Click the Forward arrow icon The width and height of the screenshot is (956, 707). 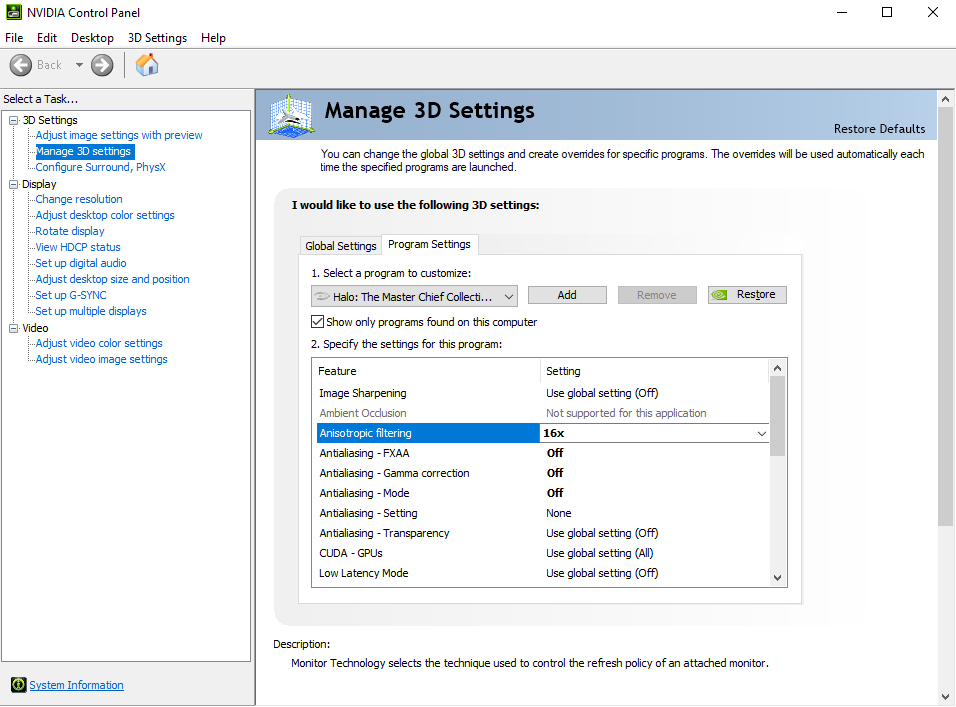tap(102, 65)
